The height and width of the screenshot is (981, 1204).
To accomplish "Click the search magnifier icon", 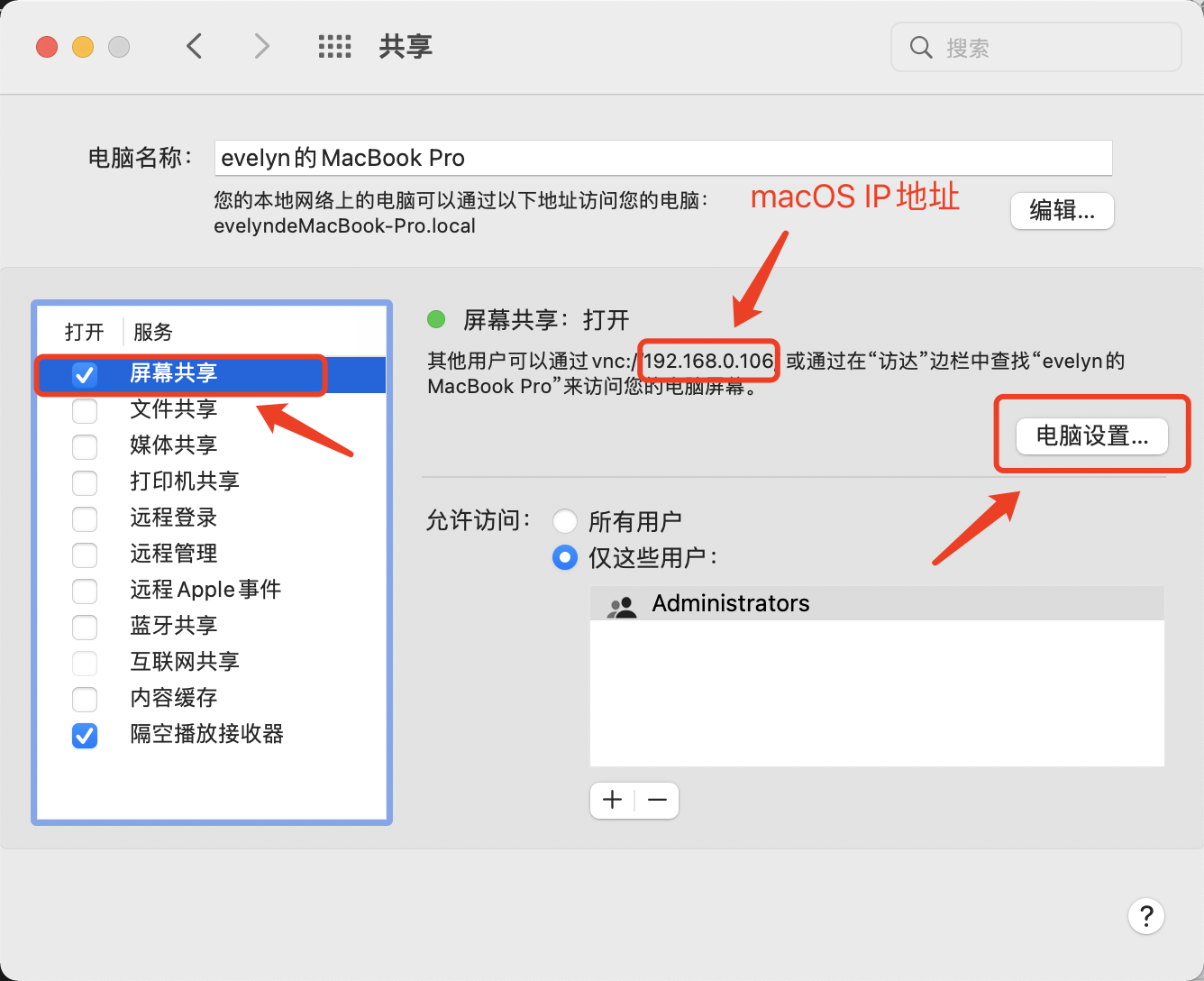I will point(920,47).
